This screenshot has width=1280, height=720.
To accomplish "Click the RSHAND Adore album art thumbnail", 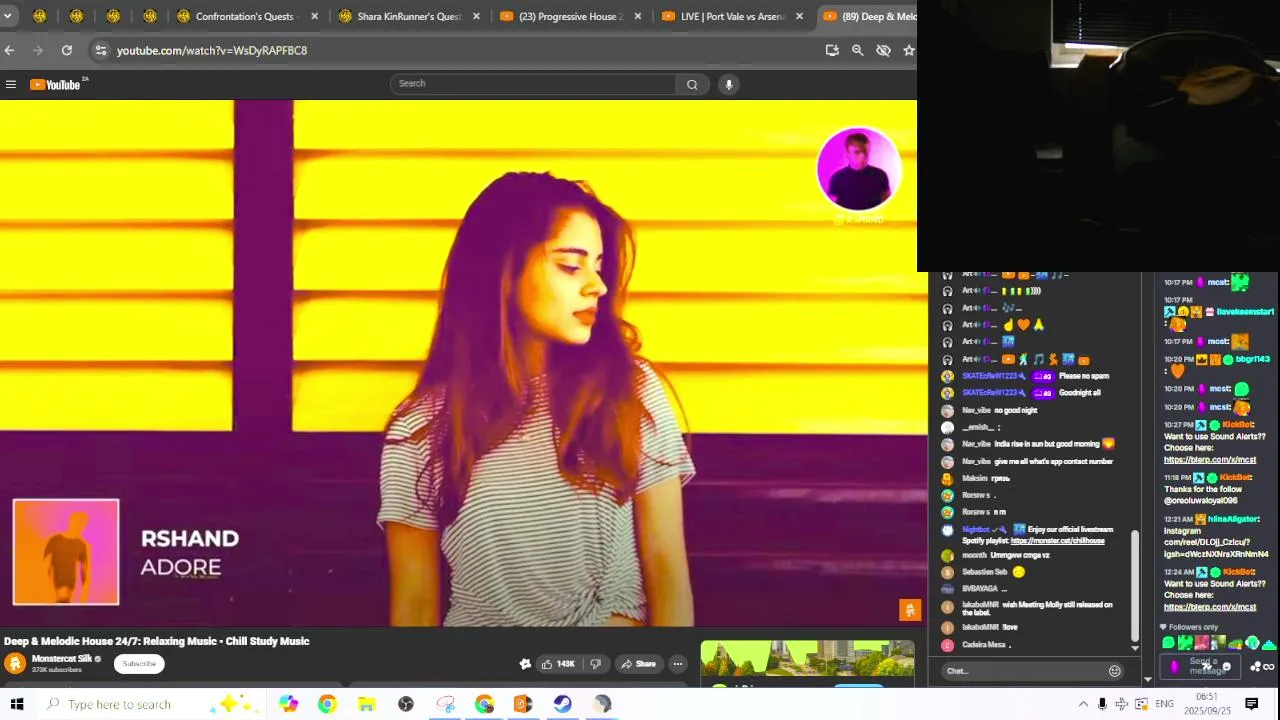I will point(66,552).
